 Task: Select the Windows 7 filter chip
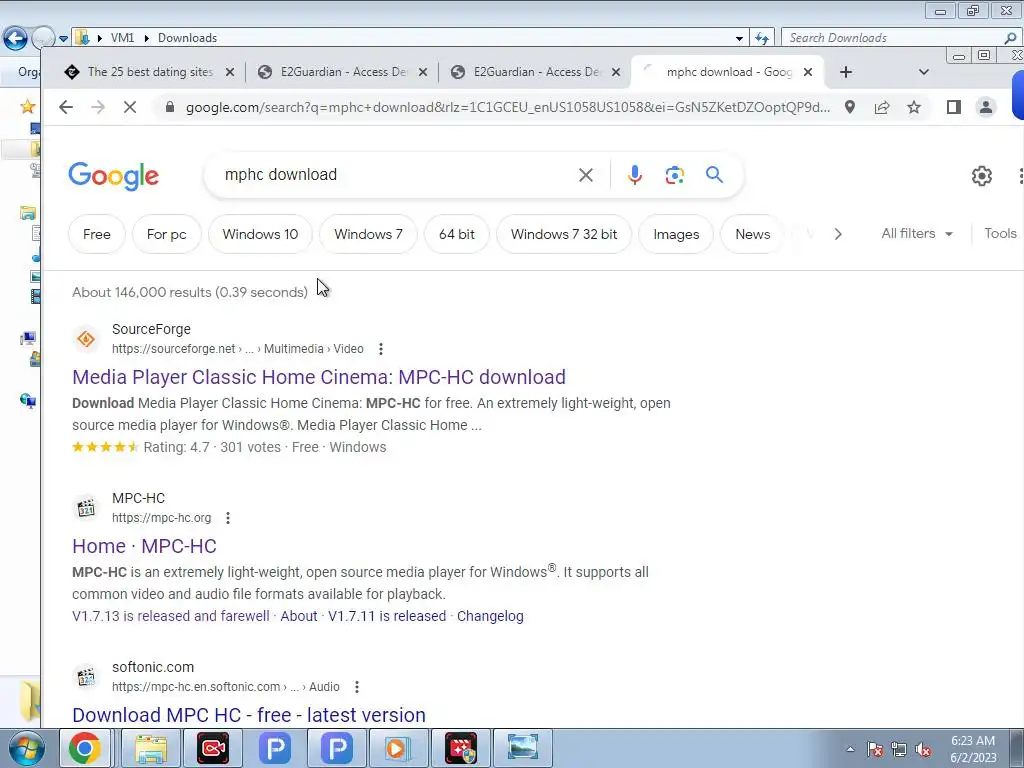[x=368, y=234]
